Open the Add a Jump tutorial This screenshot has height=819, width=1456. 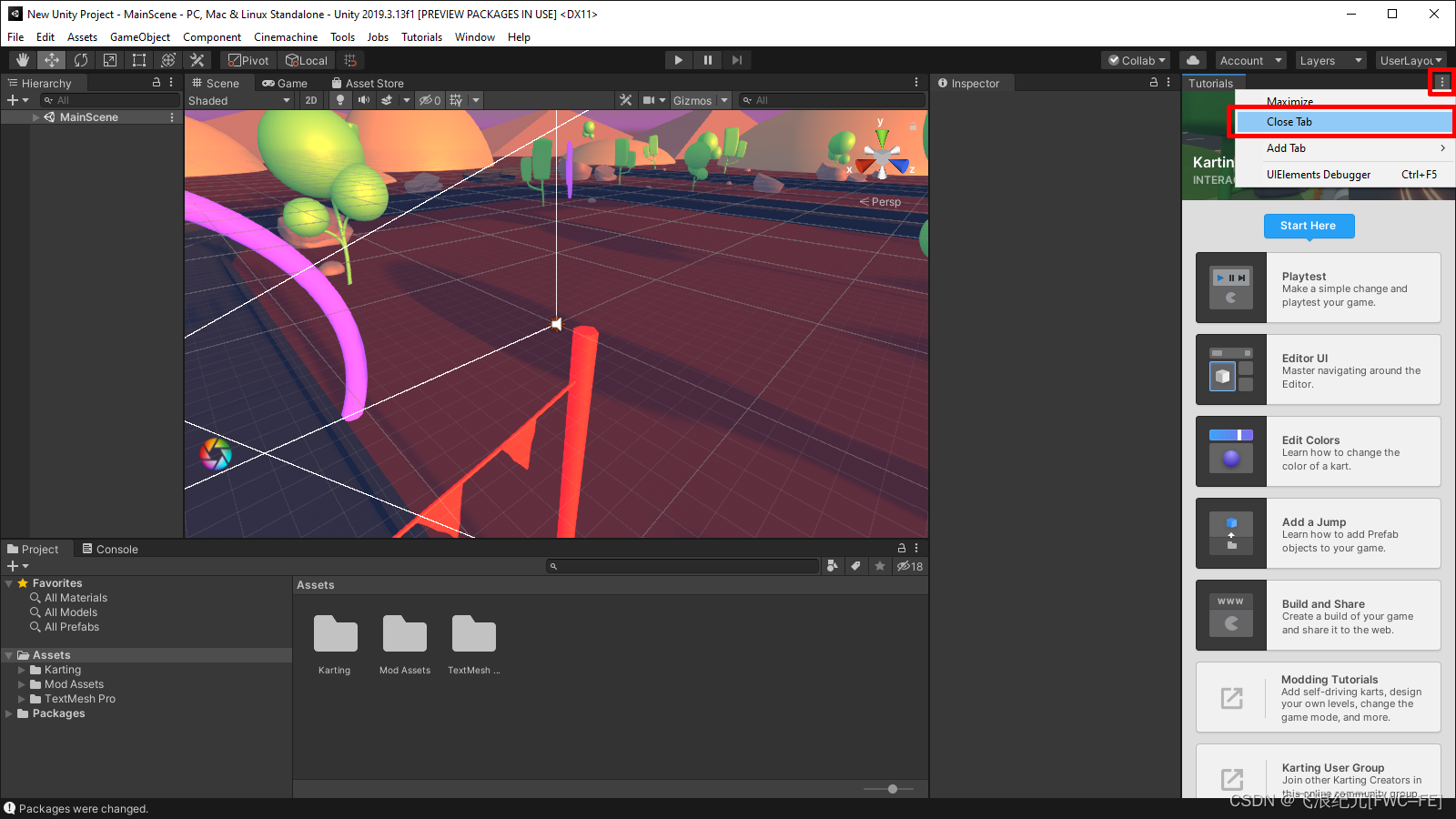point(1318,533)
